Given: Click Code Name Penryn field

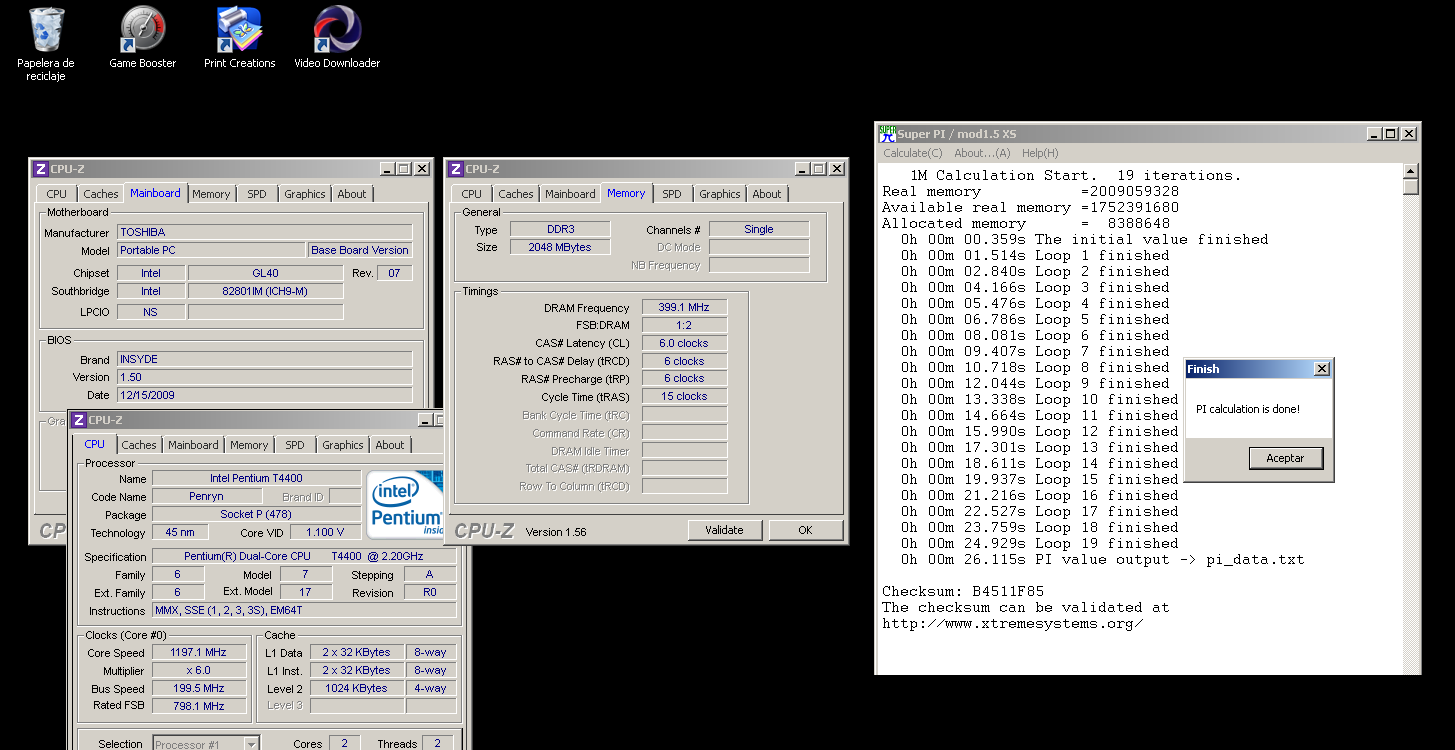Looking at the screenshot, I should pyautogui.click(x=207, y=496).
